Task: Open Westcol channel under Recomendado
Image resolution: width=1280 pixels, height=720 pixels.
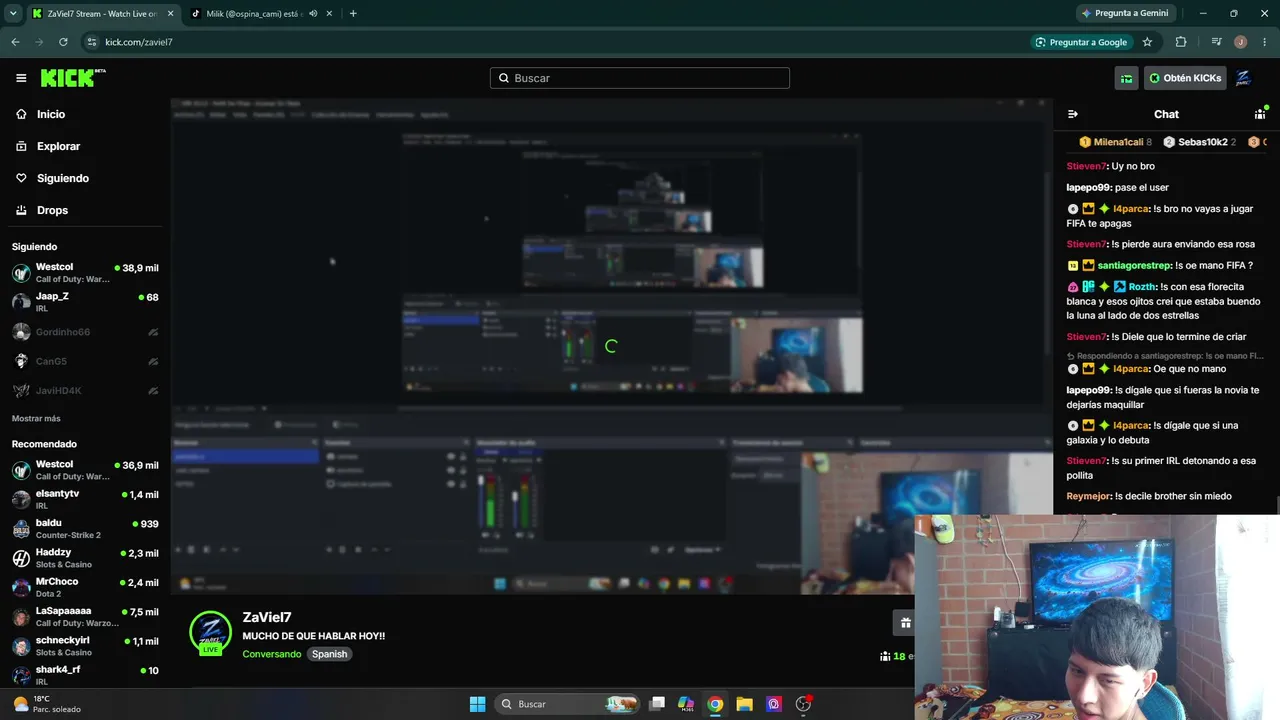Action: [85, 470]
